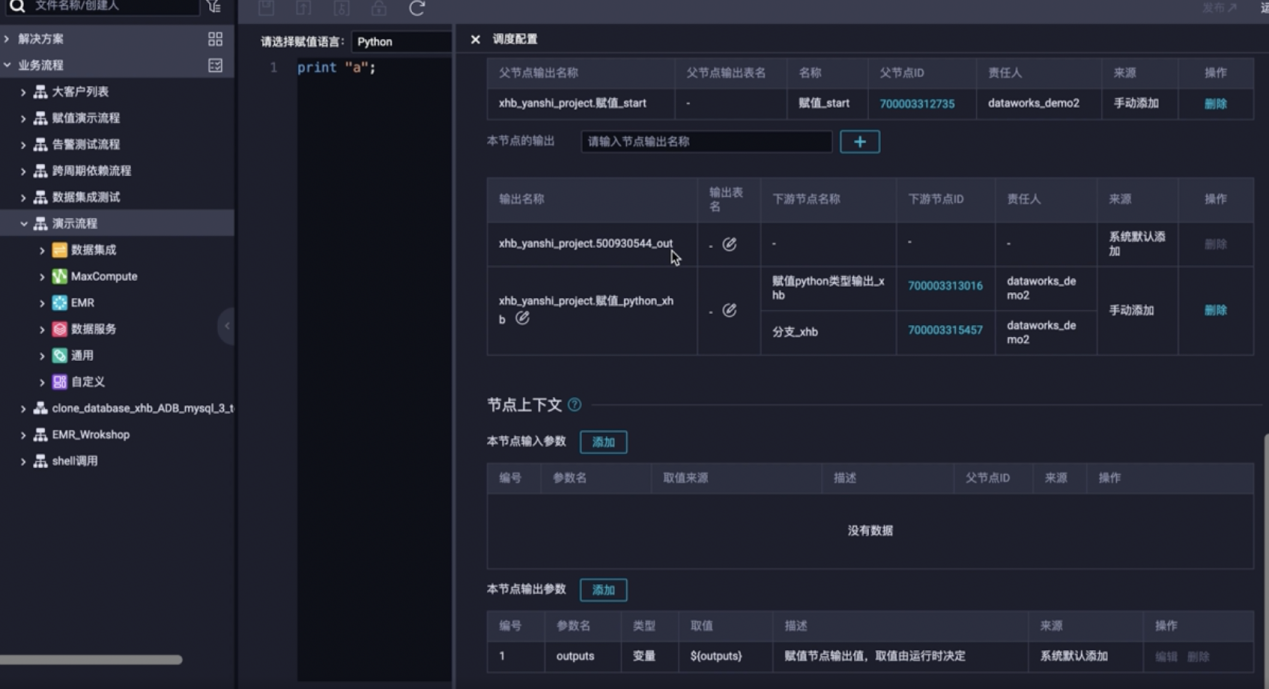Open the Python language dropdown

pyautogui.click(x=402, y=41)
